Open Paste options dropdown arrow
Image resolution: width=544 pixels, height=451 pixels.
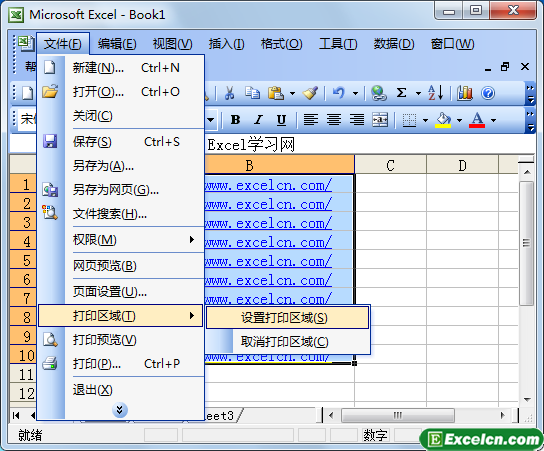click(292, 93)
